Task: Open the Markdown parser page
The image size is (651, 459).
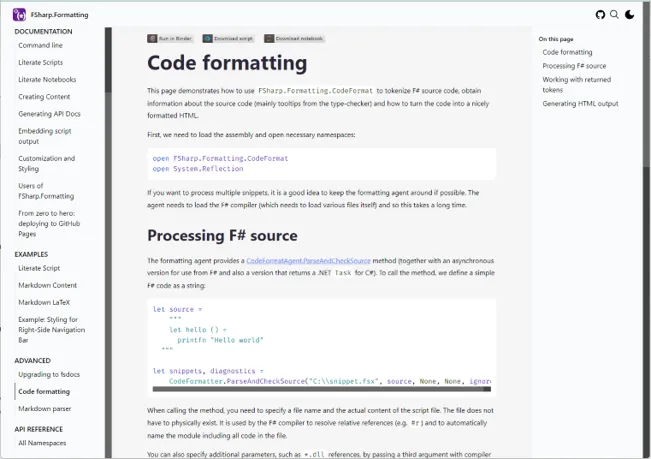Action: coord(45,409)
